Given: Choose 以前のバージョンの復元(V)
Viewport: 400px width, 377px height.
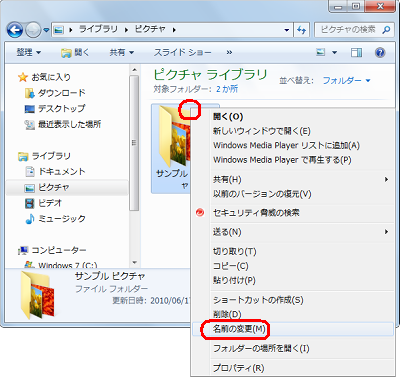Looking at the screenshot, I should 262,194.
